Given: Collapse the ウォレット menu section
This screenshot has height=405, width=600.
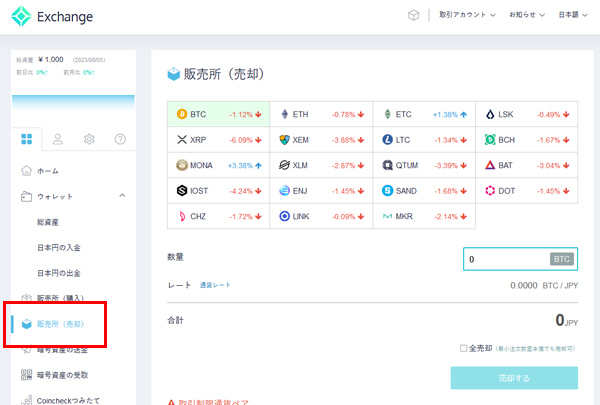Looking at the screenshot, I should tap(122, 196).
